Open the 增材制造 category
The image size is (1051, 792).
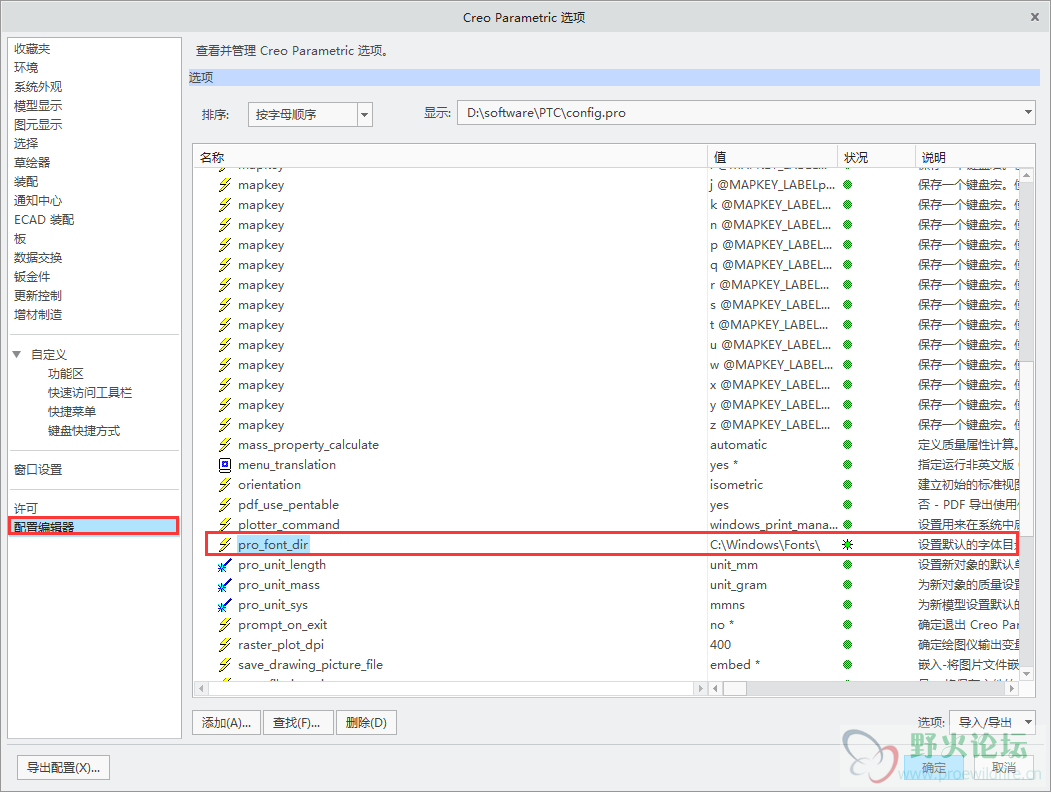click(38, 315)
